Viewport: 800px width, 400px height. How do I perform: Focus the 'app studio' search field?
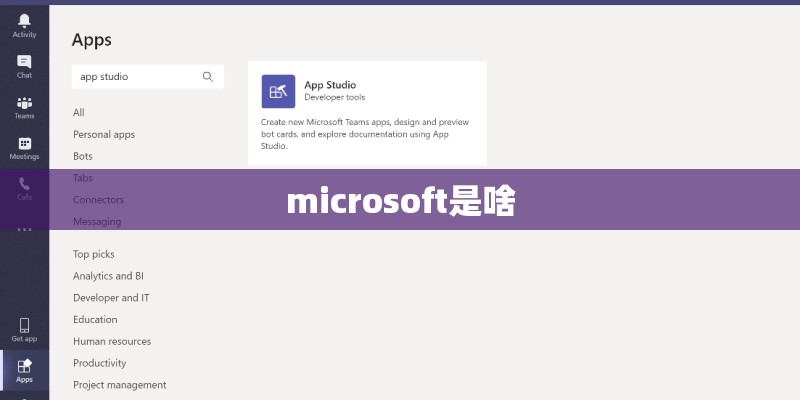click(147, 77)
